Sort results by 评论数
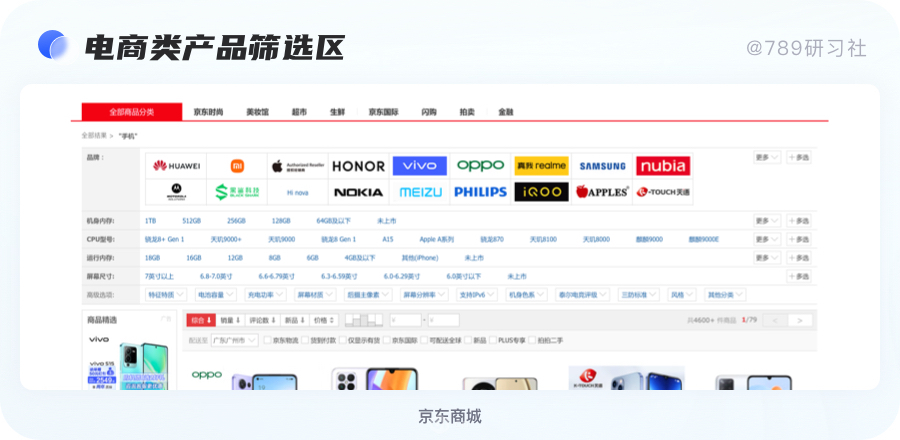 (x=262, y=320)
